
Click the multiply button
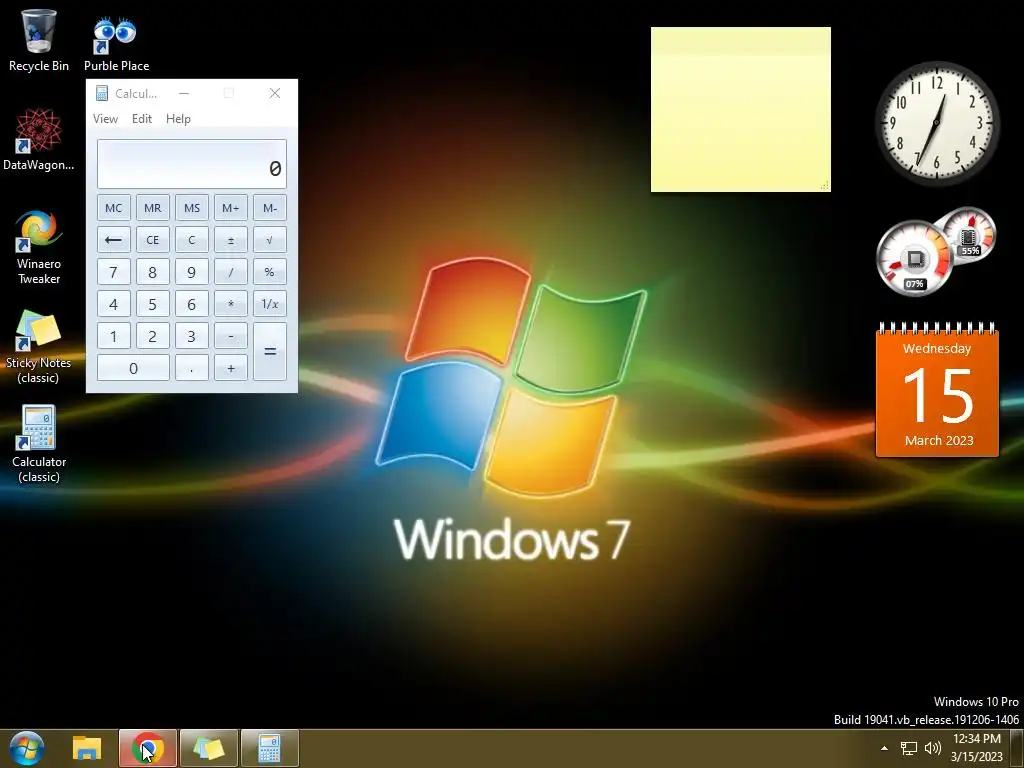[231, 304]
